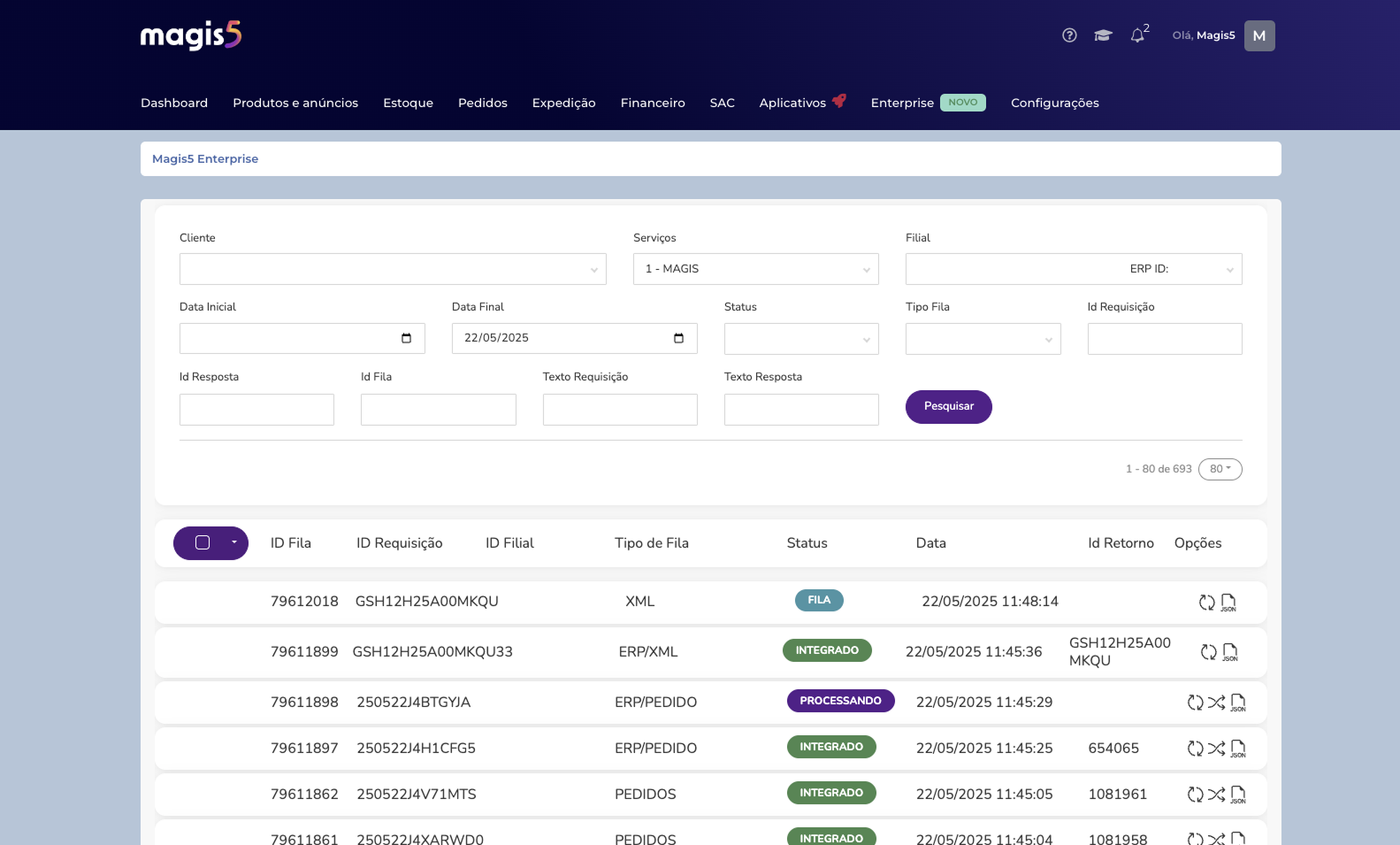Click the ID Fila column header
The image size is (1400, 845).
point(291,543)
